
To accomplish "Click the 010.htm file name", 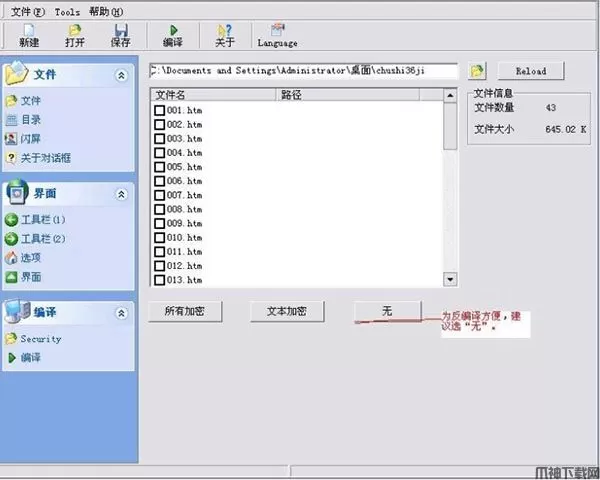I will tap(184, 238).
